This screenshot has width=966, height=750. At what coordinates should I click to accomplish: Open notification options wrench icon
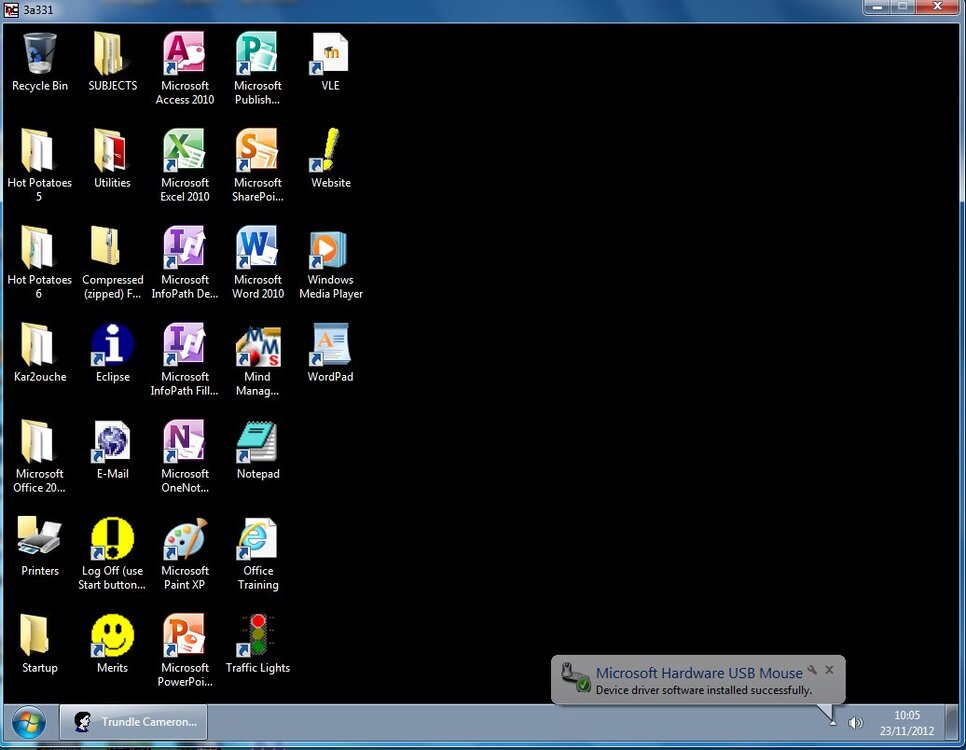point(812,670)
